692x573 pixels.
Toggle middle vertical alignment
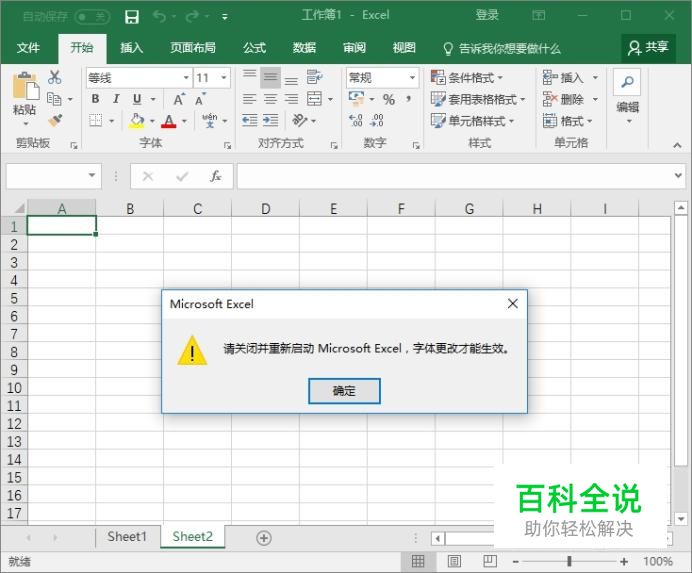tap(270, 78)
